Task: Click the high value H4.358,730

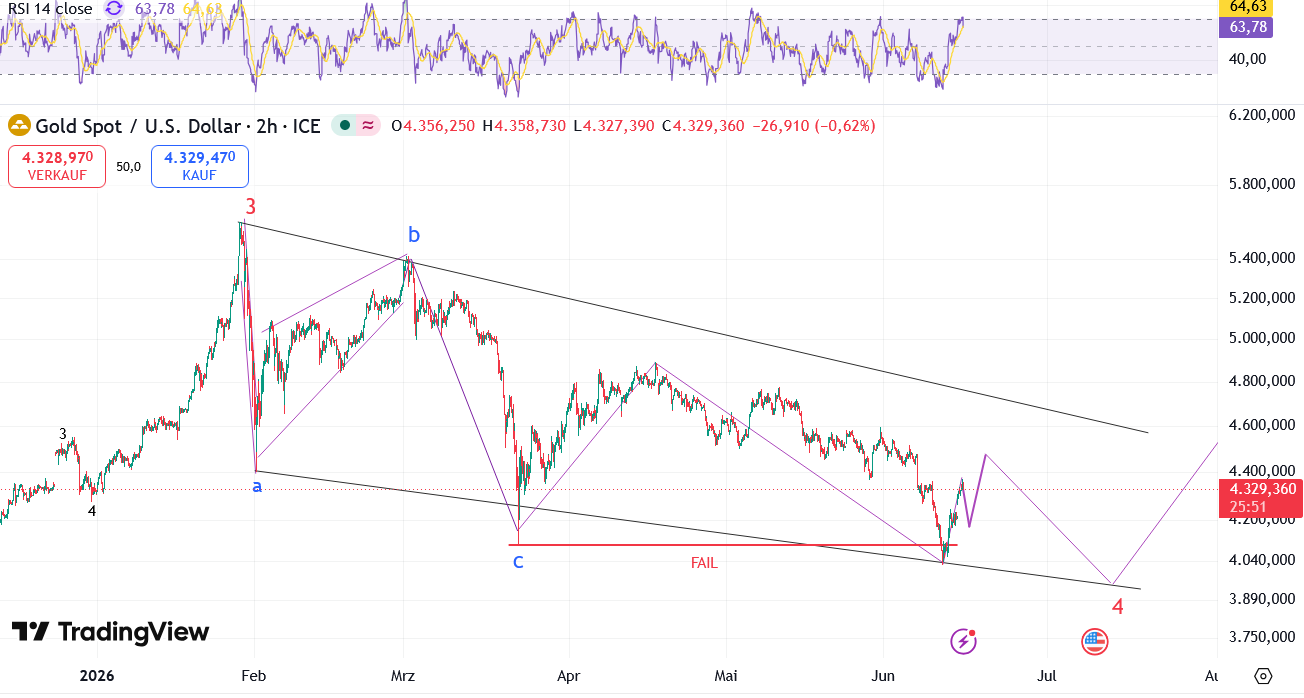Action: [524, 126]
